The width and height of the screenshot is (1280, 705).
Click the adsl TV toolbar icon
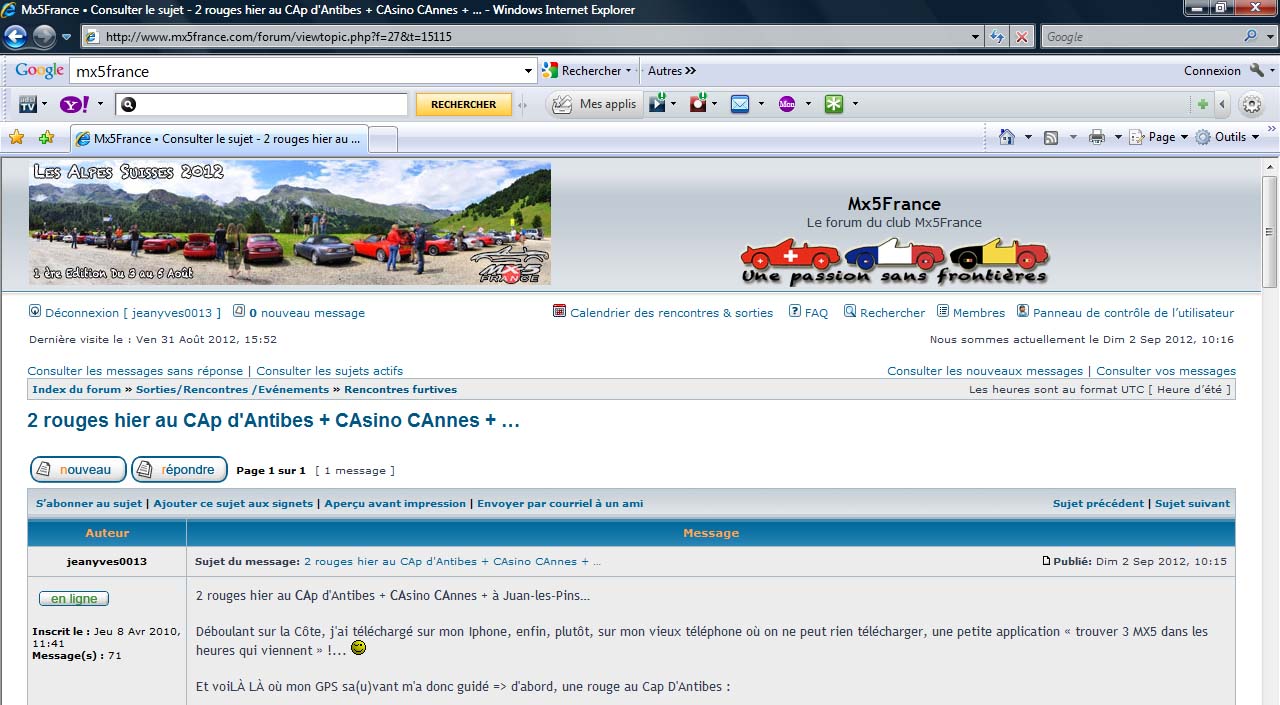[x=28, y=104]
